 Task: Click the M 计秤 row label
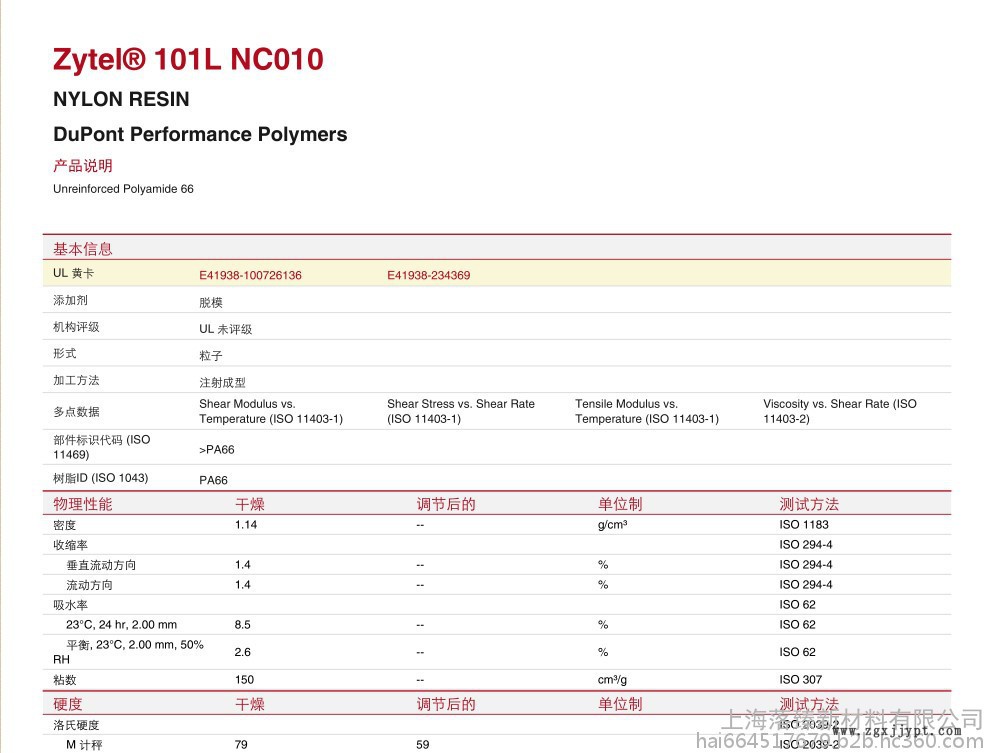pyautogui.click(x=84, y=745)
